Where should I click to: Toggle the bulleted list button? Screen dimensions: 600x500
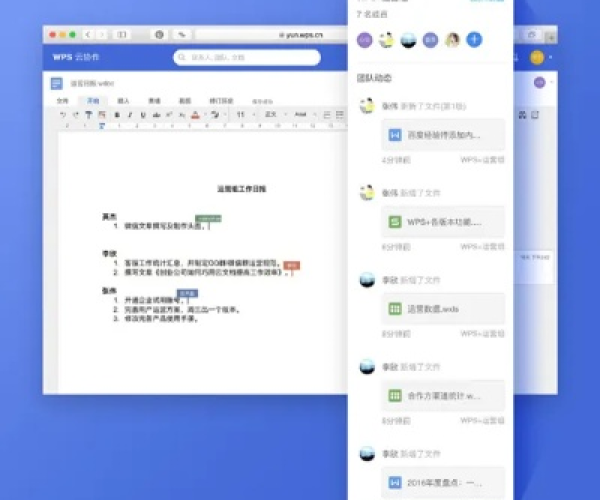tap(339, 114)
